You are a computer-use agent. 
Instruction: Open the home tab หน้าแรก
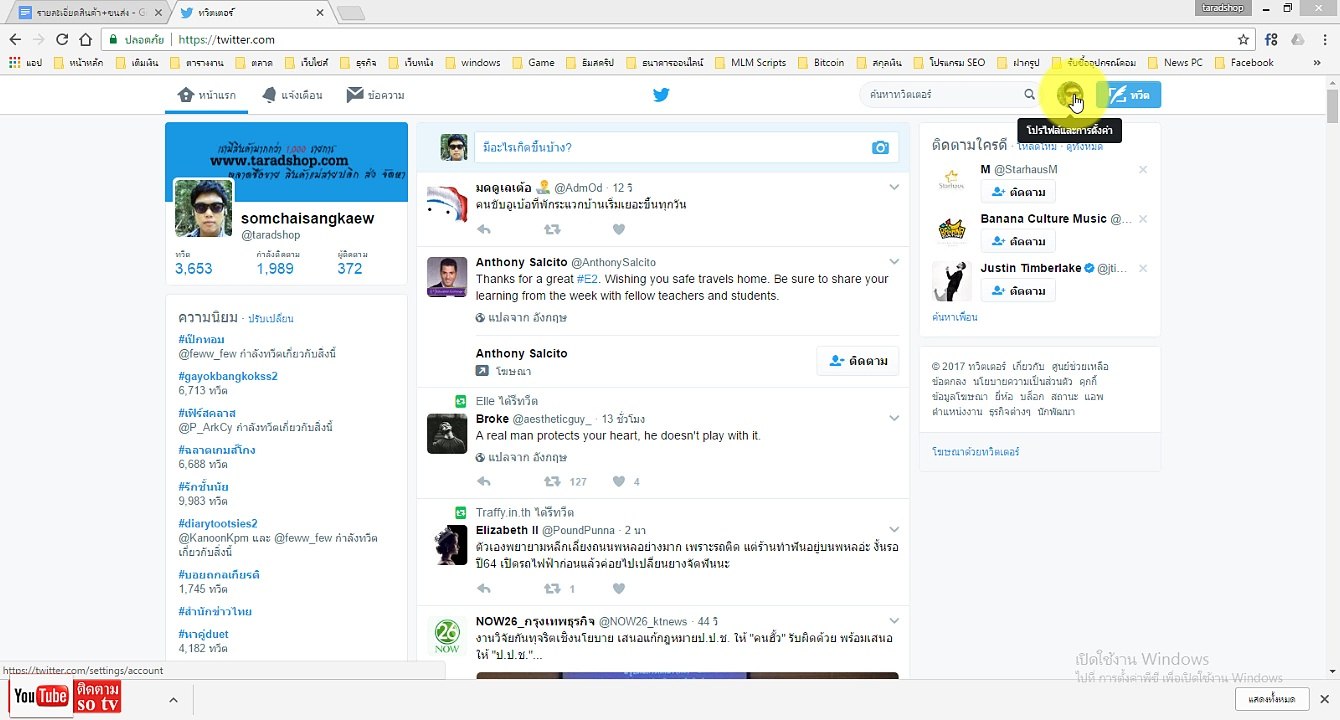[x=206, y=95]
